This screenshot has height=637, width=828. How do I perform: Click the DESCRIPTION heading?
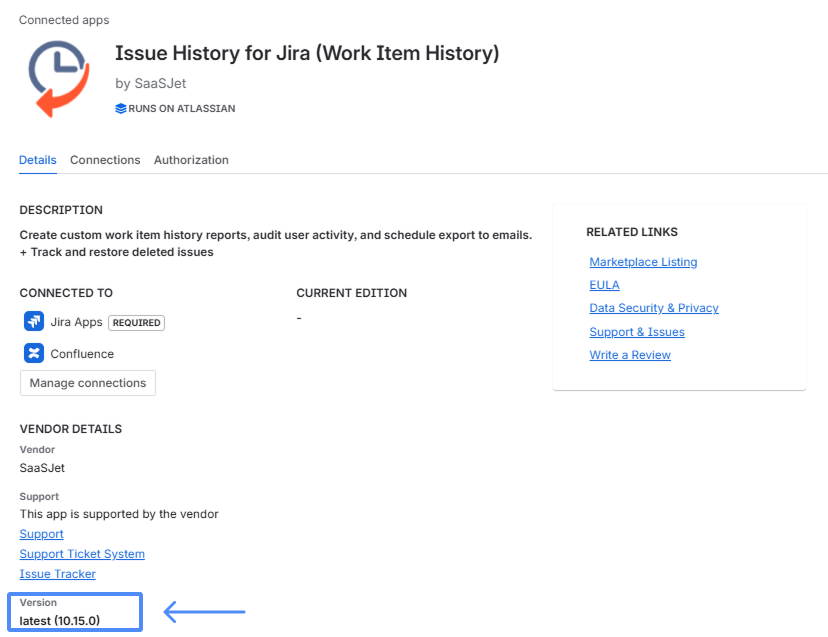61,210
